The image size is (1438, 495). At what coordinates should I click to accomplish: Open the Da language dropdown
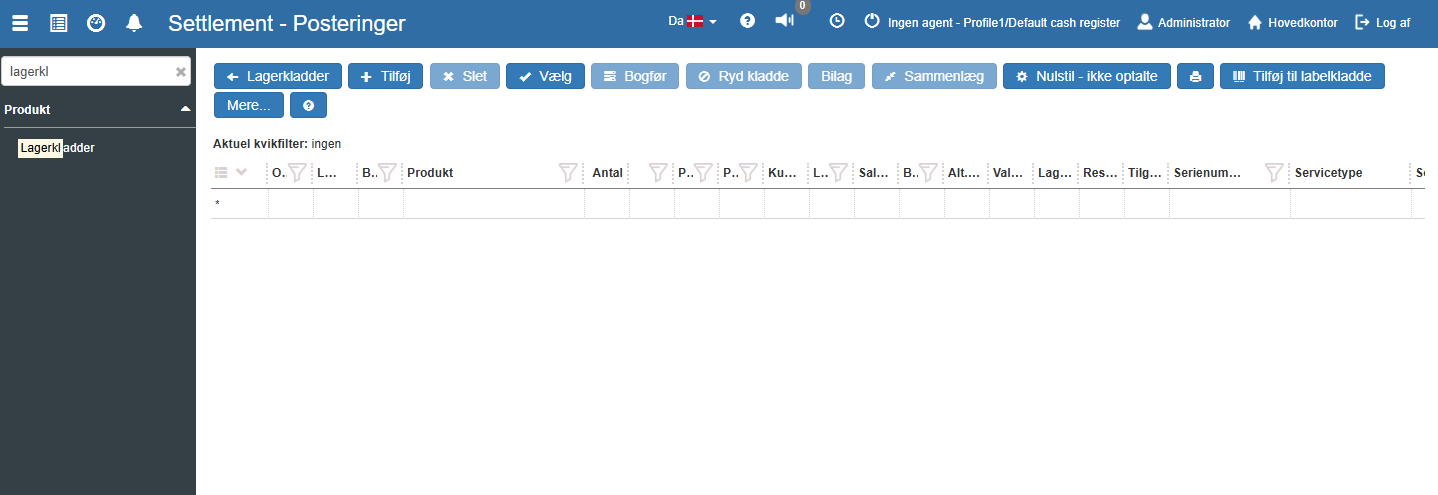tap(692, 21)
